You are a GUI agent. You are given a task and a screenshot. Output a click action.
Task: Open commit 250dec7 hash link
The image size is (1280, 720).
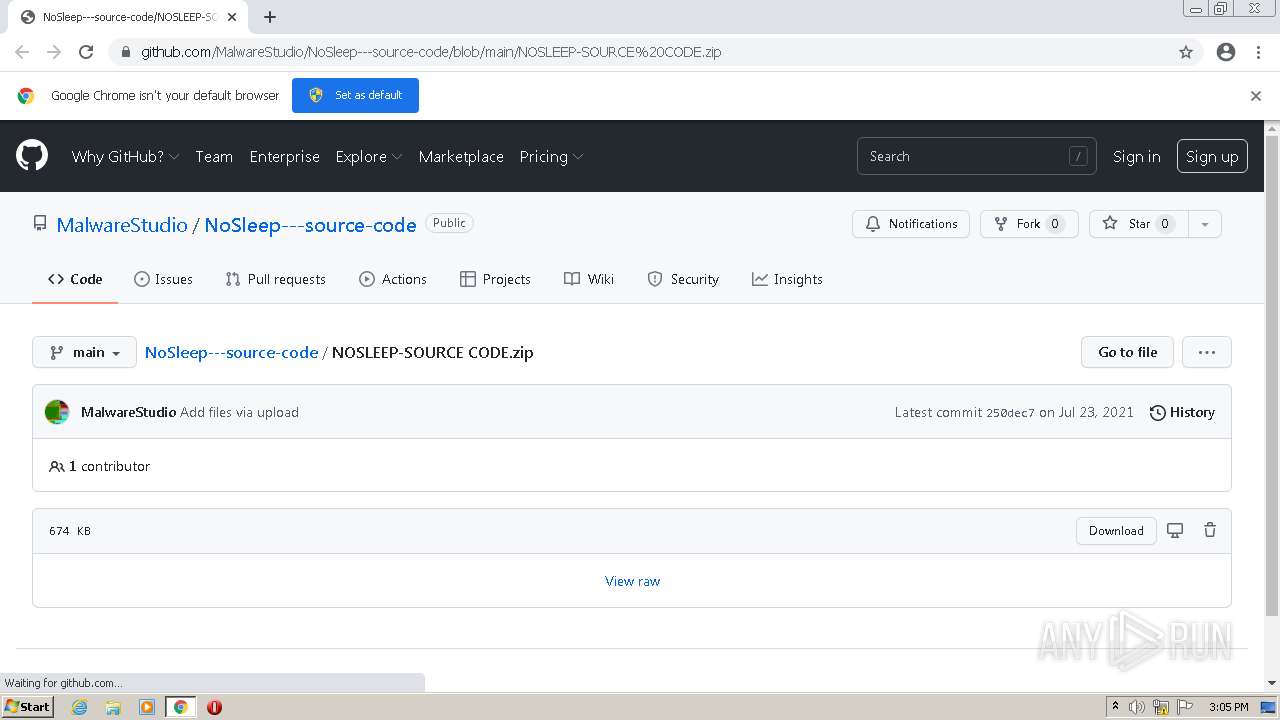(x=1010, y=412)
